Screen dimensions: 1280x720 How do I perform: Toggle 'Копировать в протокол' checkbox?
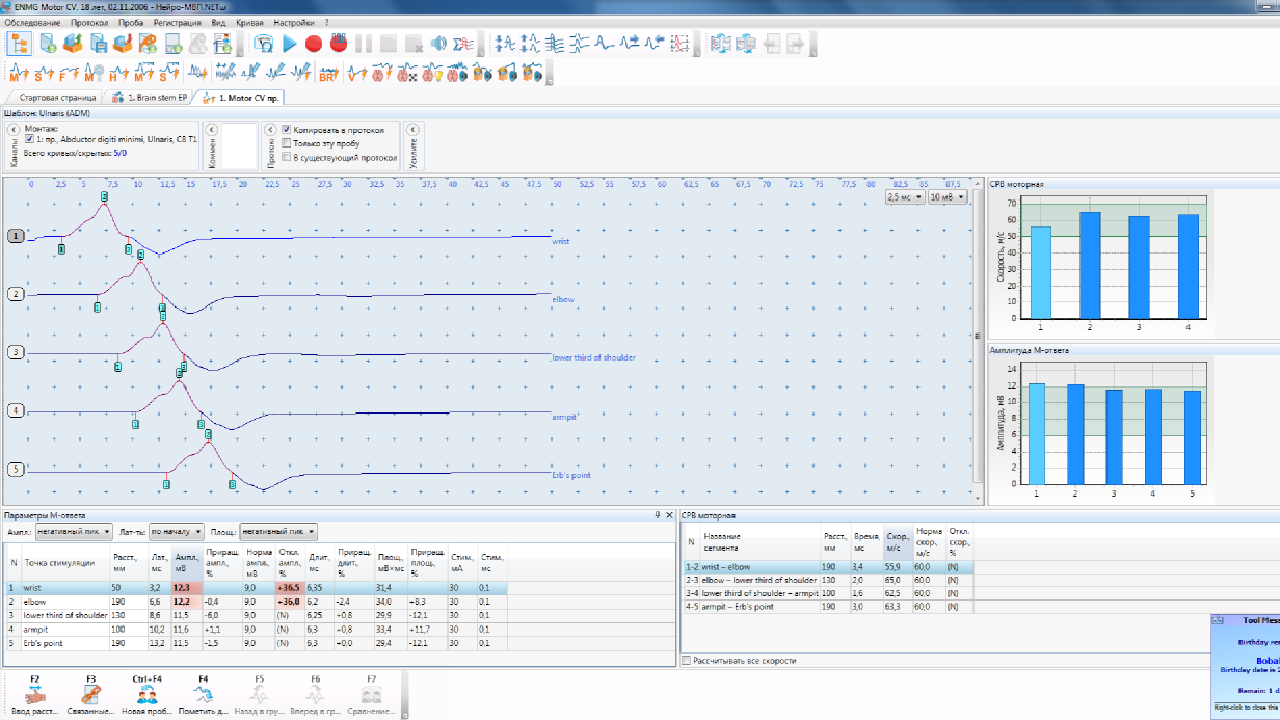point(287,130)
